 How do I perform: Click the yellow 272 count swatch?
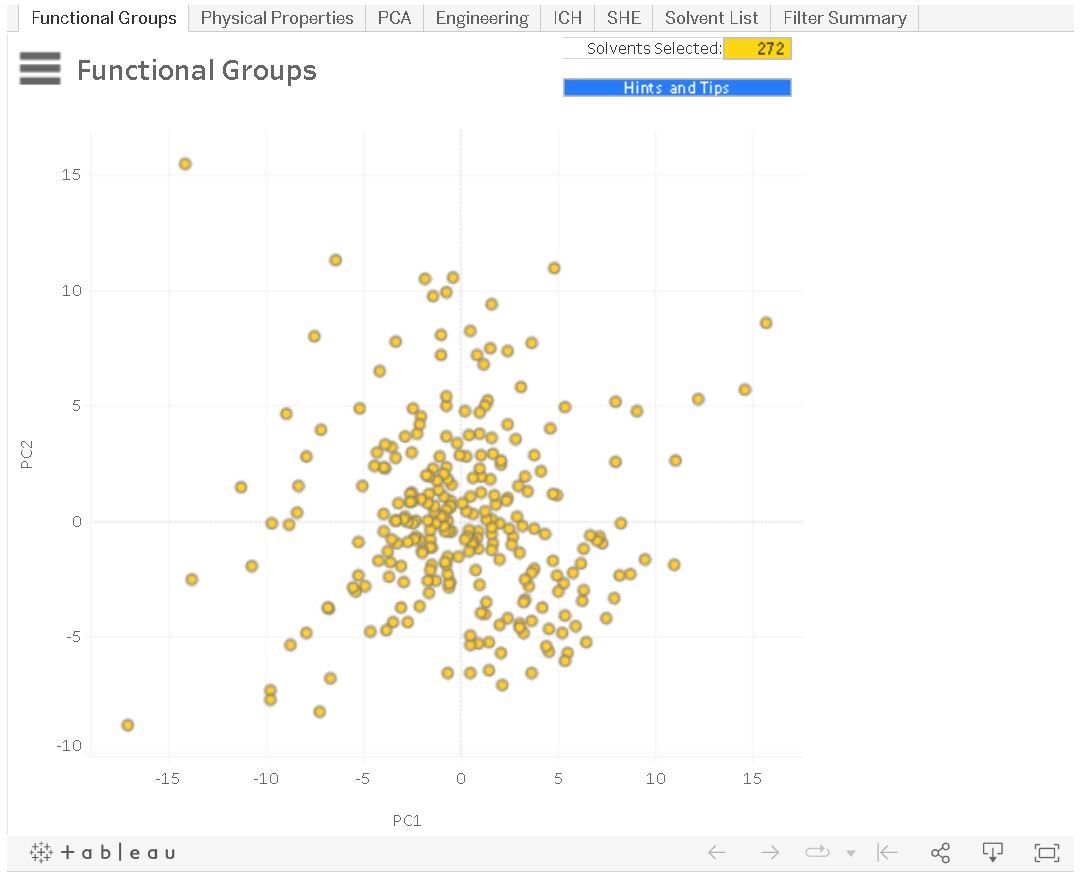(758, 48)
